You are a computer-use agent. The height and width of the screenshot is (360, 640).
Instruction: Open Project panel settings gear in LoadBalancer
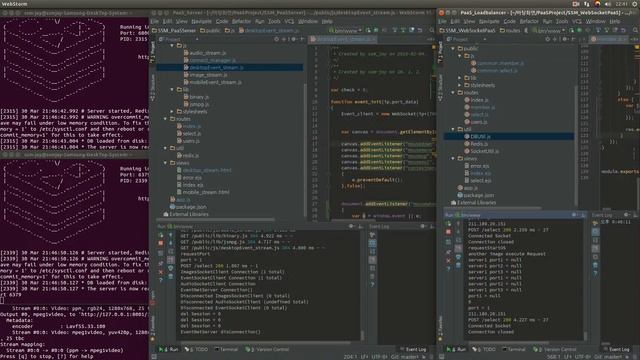(564, 39)
